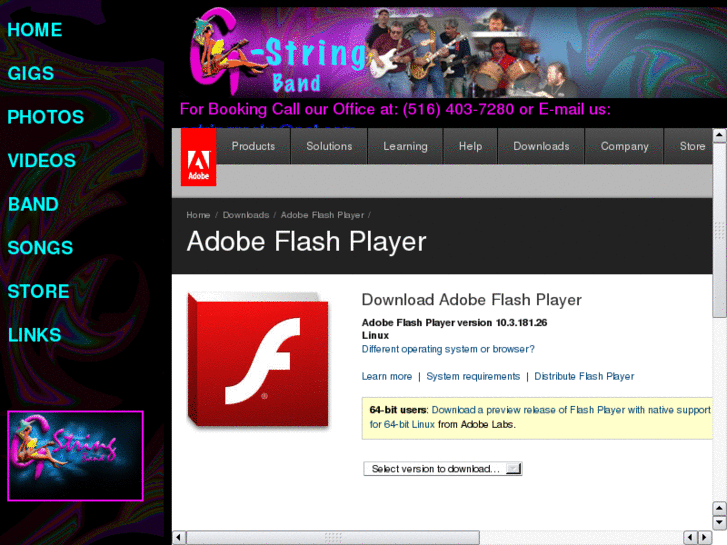Open the Adobe Downloads menu
Image resolution: width=727 pixels, height=545 pixels.
pyautogui.click(x=541, y=146)
